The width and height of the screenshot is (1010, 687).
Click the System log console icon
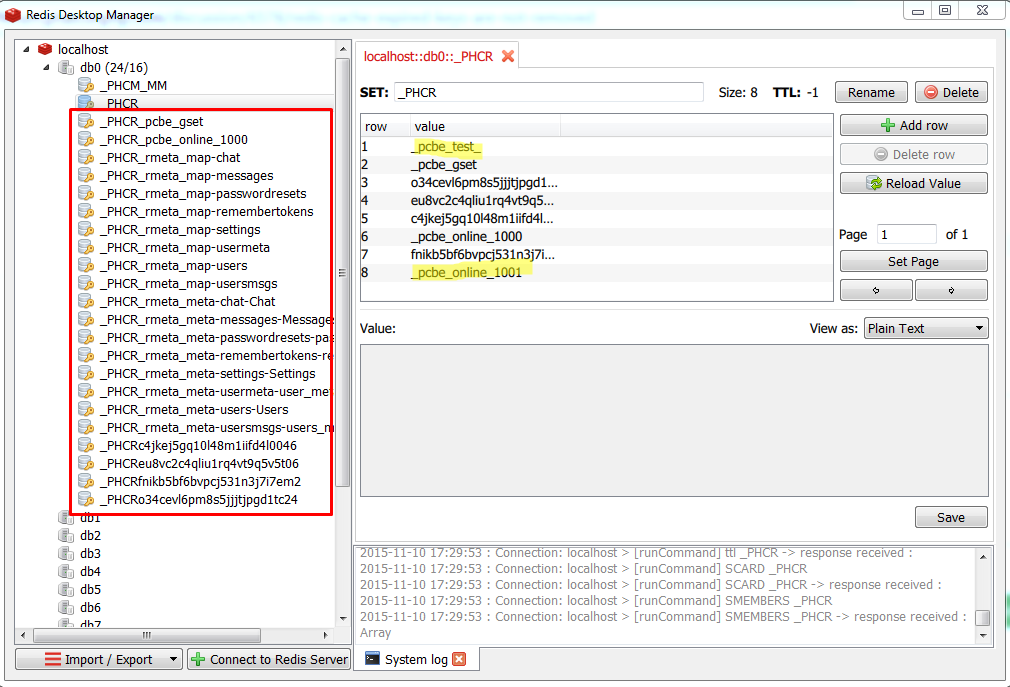pos(372,659)
